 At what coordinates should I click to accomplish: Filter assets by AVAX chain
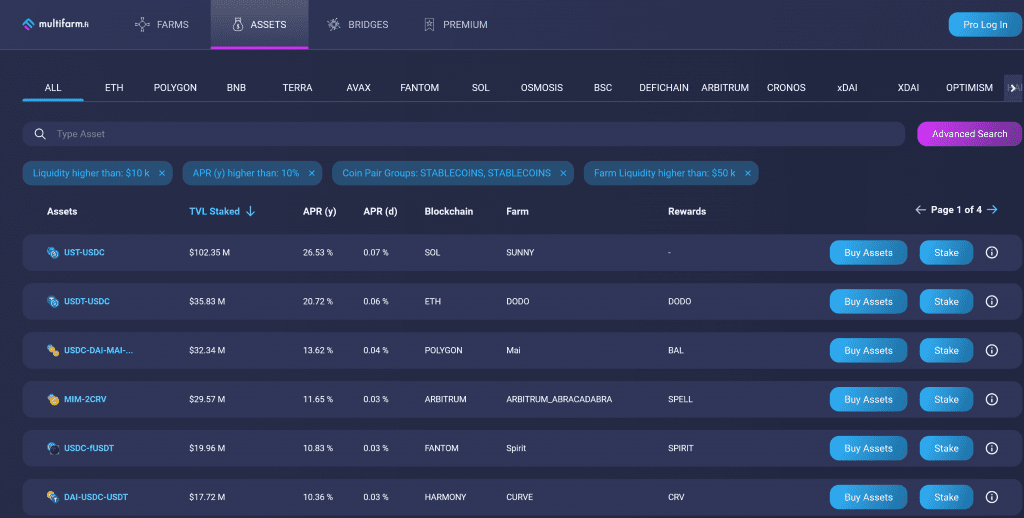[359, 88]
